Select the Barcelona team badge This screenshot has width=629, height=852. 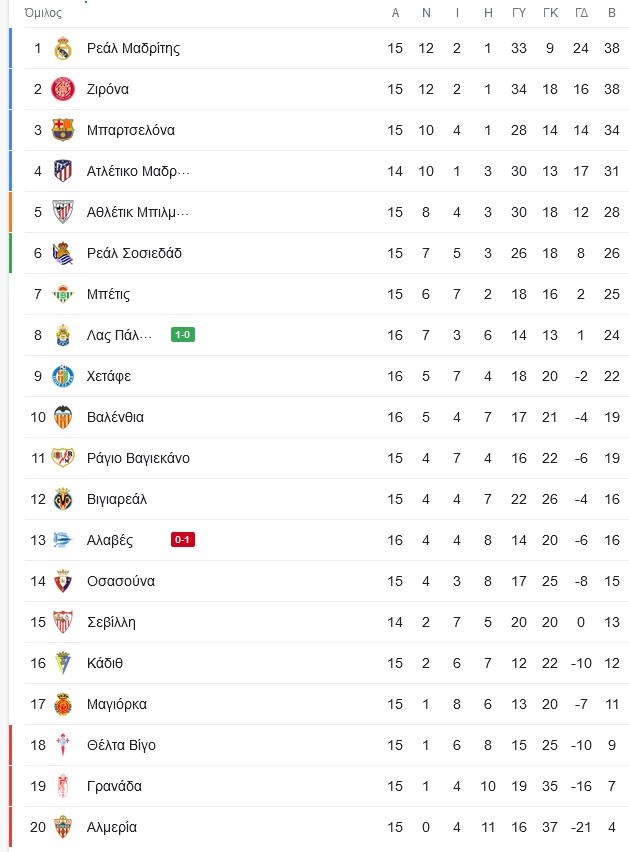pyautogui.click(x=63, y=130)
